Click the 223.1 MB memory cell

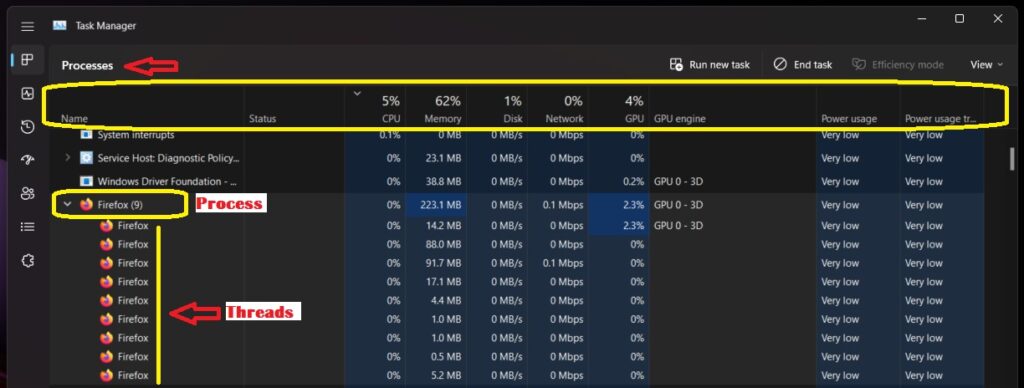pyautogui.click(x=436, y=204)
